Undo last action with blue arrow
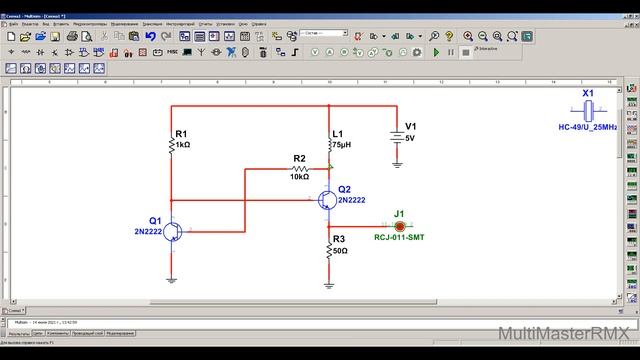The width and height of the screenshot is (640, 360). 151,36
